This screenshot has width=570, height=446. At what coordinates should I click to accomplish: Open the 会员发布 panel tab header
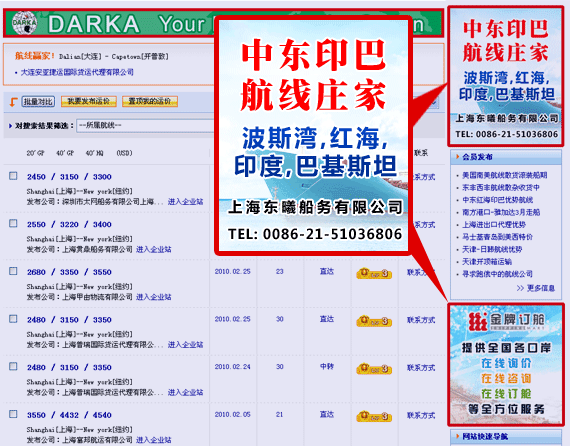[506, 157]
